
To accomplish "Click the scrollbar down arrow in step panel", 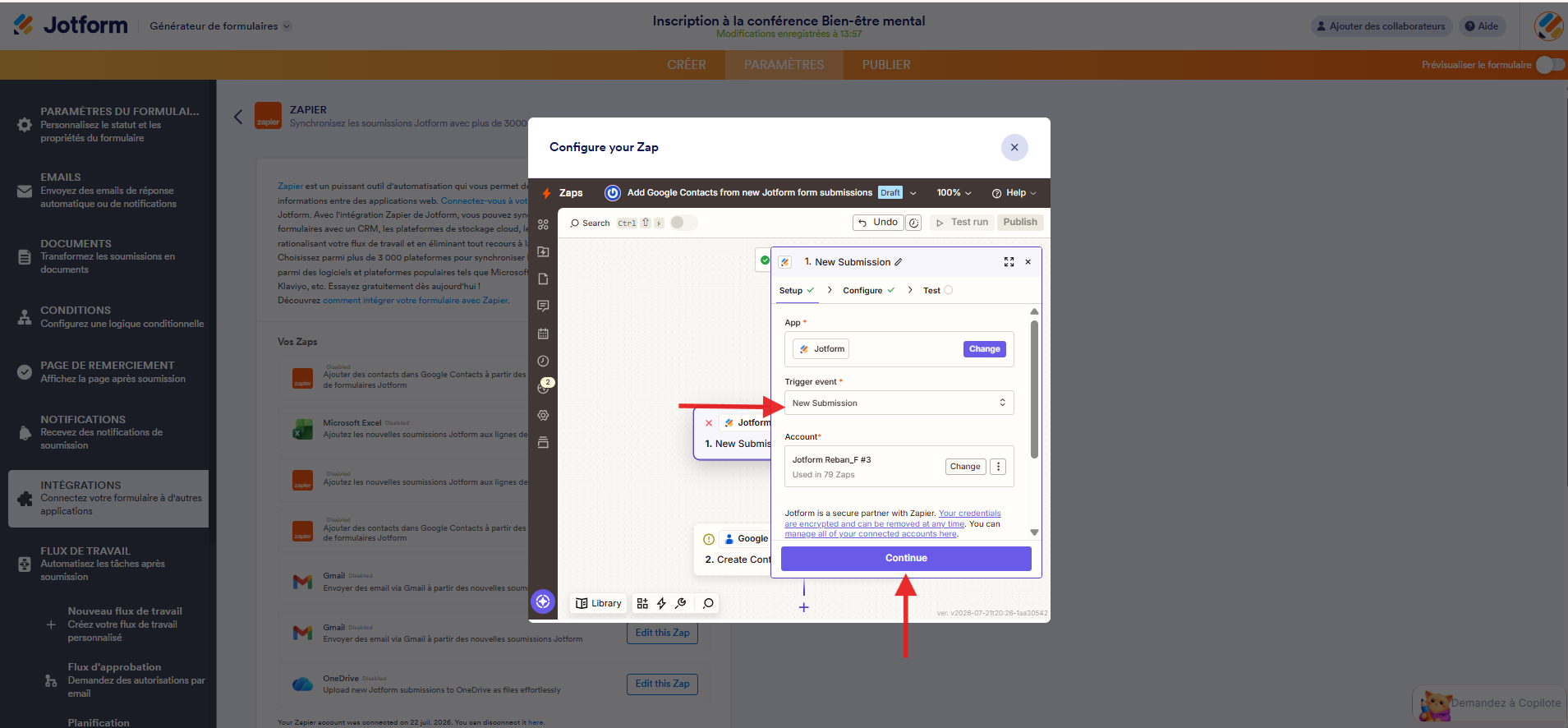I will coord(1034,532).
